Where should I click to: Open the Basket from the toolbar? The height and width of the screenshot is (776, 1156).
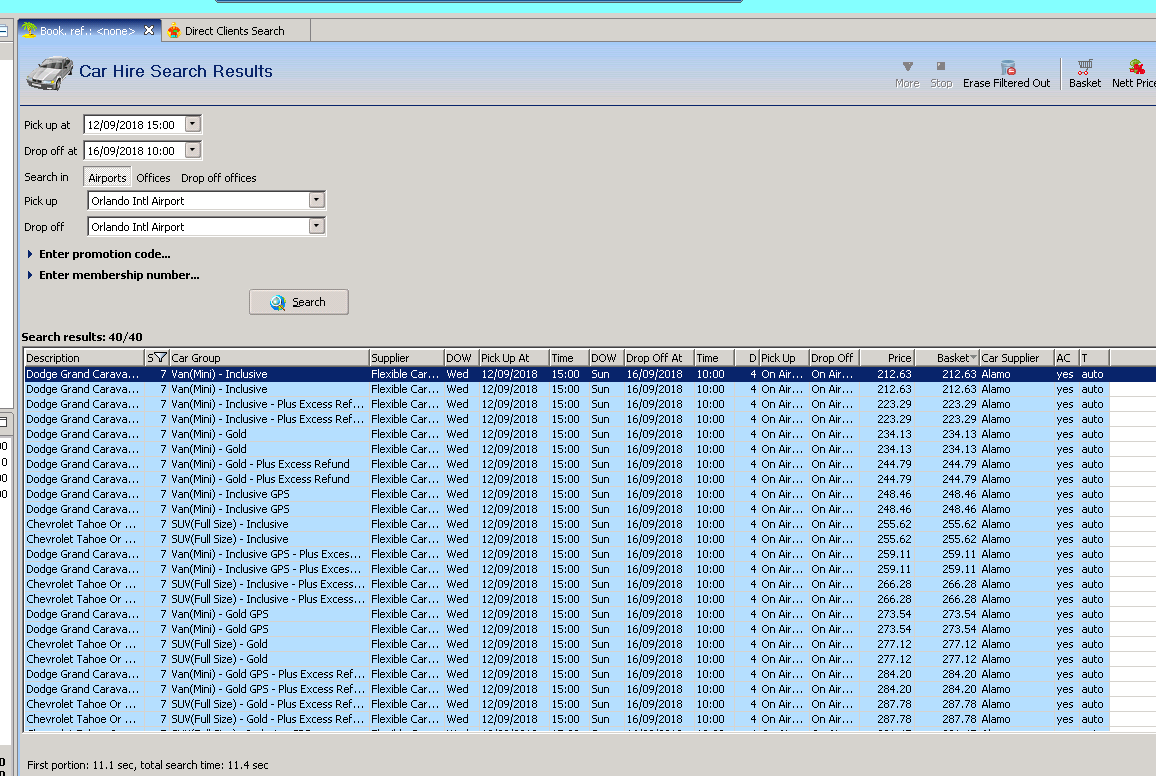tap(1084, 68)
